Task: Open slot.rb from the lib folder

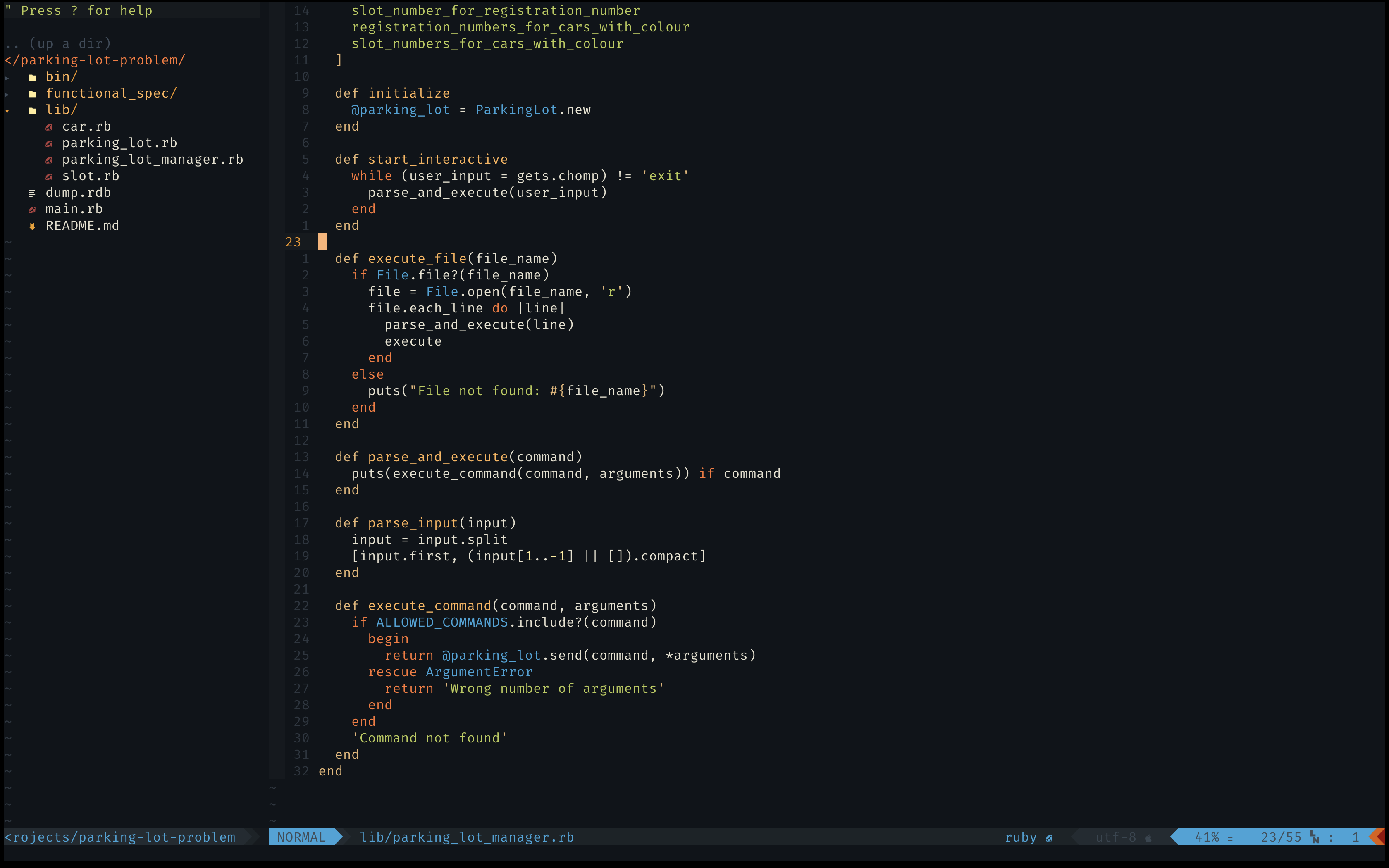Action: (91, 176)
